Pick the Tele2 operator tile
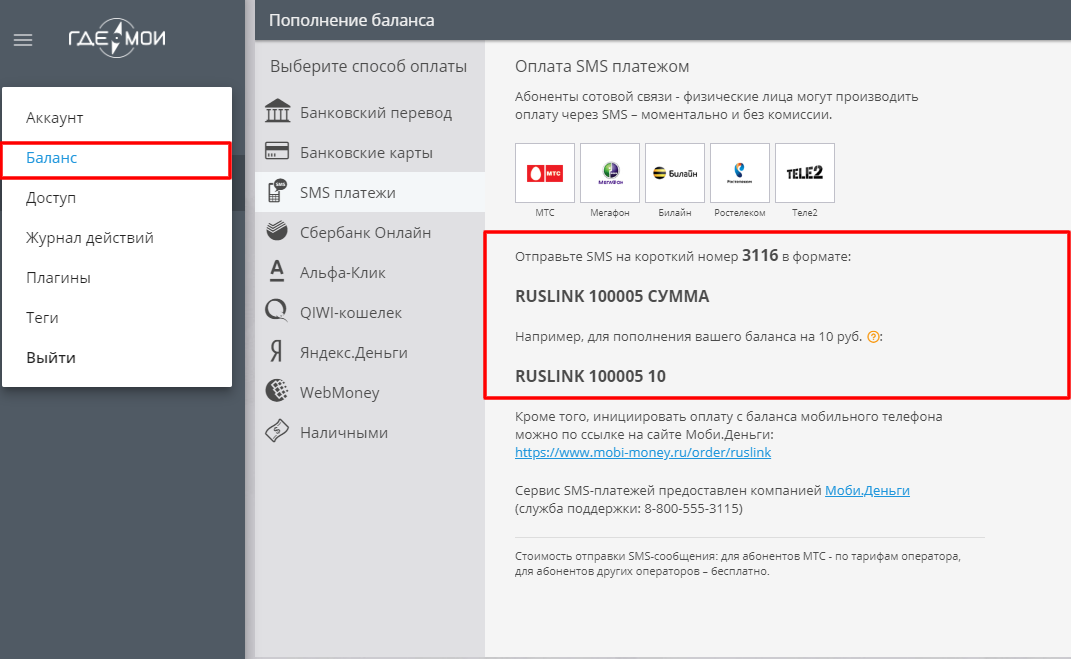Image resolution: width=1071 pixels, height=659 pixels. [805, 173]
